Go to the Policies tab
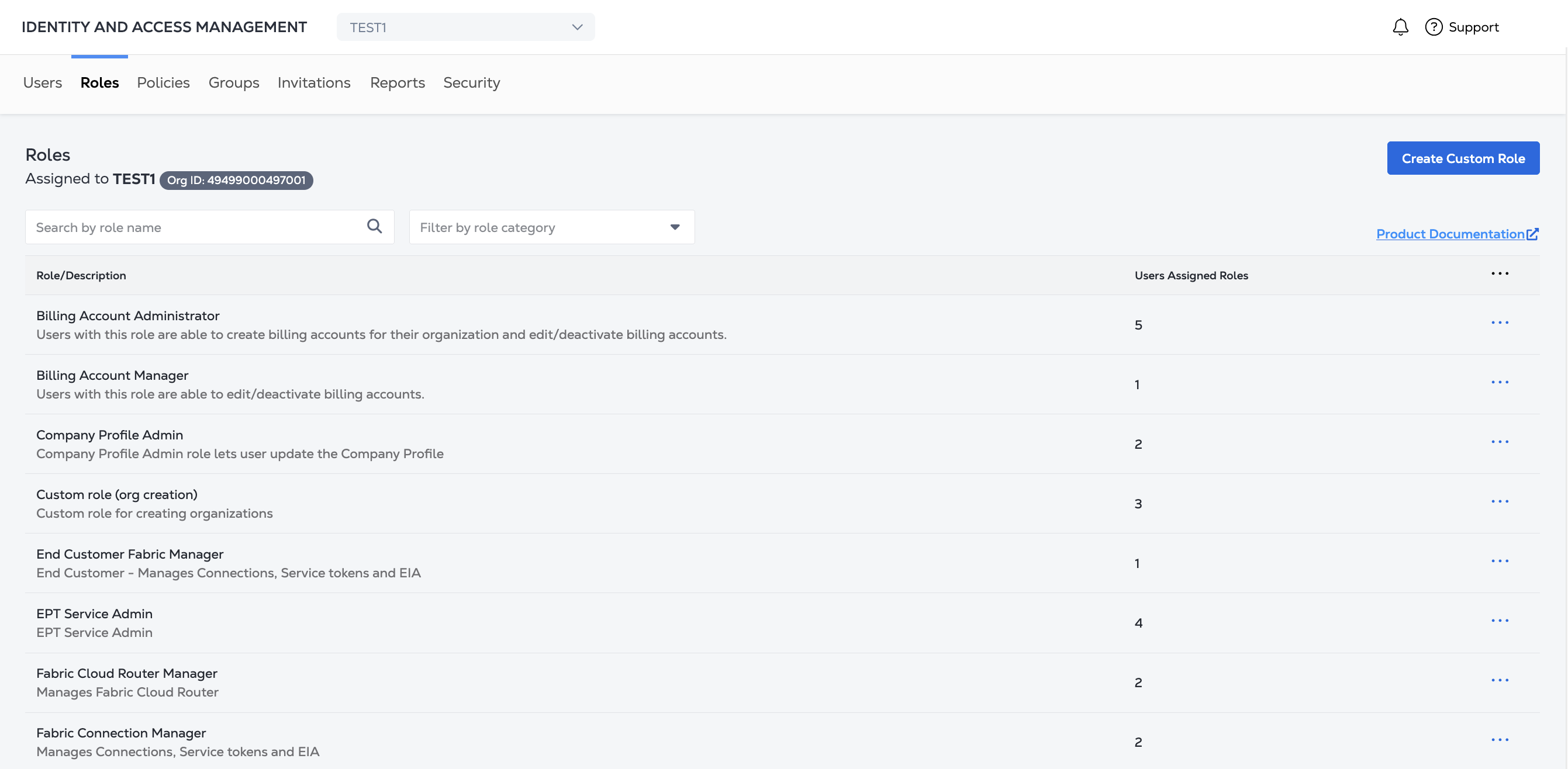 [x=163, y=83]
